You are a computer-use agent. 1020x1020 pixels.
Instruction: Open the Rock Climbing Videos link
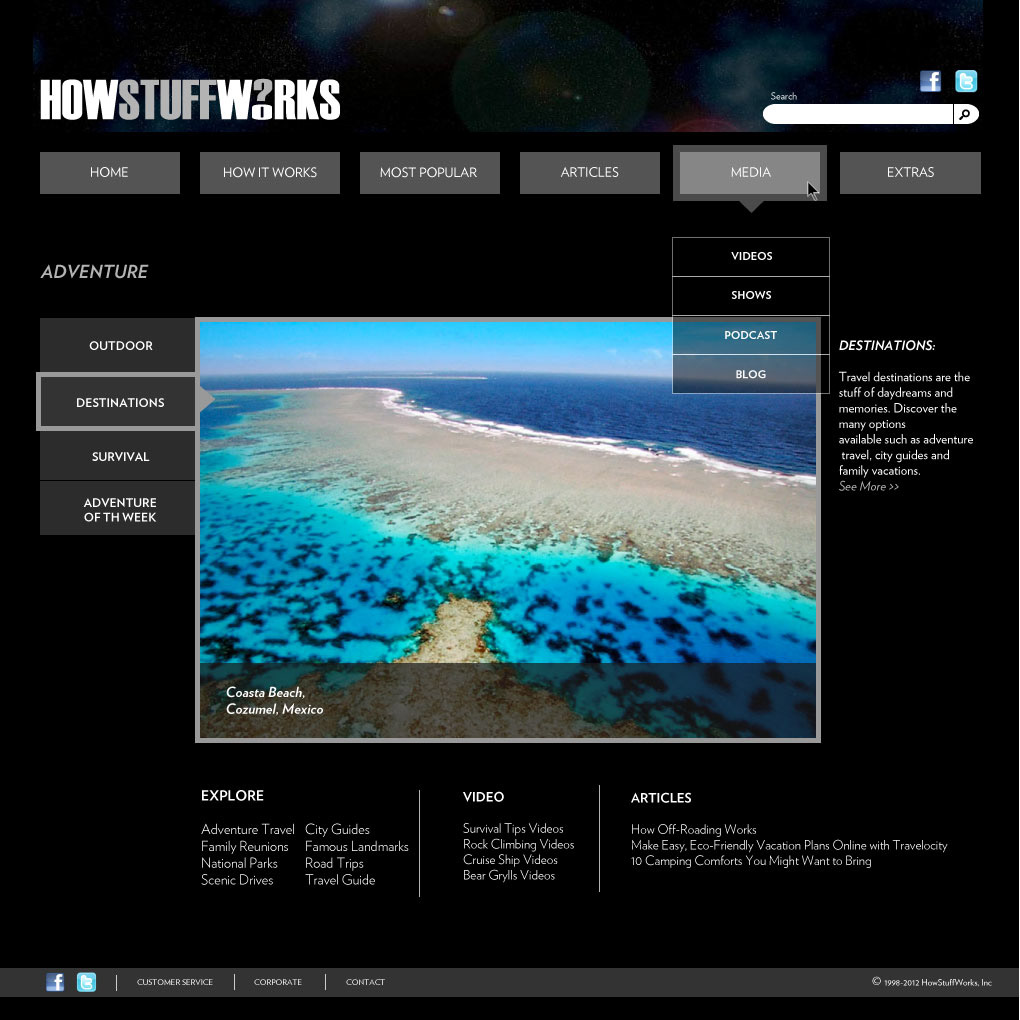coord(518,844)
